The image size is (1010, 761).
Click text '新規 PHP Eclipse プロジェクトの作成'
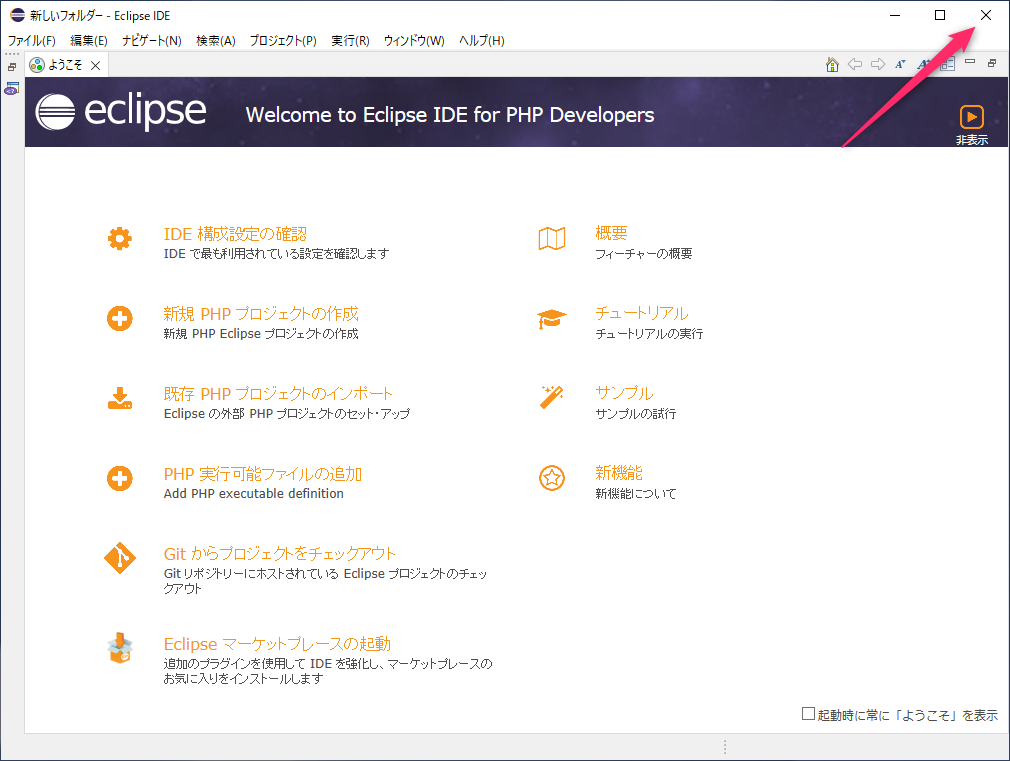261,334
